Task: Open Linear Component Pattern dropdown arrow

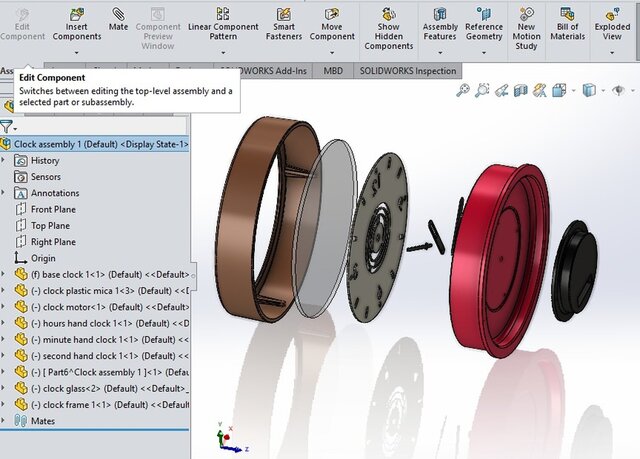Action: coord(223,53)
